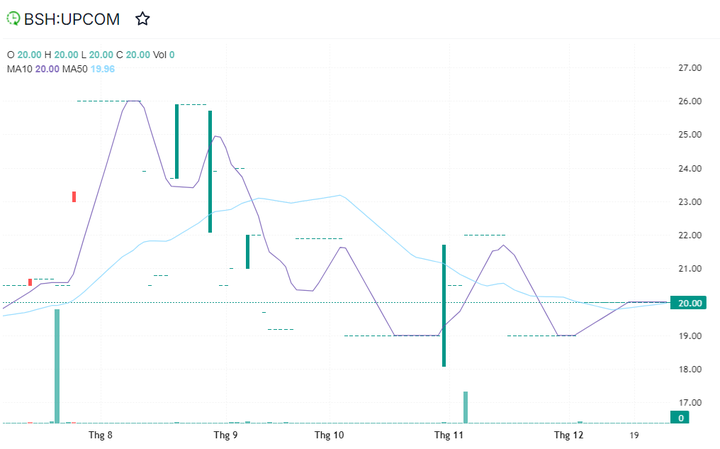Click the Thg 10 time axis label

tap(329, 436)
